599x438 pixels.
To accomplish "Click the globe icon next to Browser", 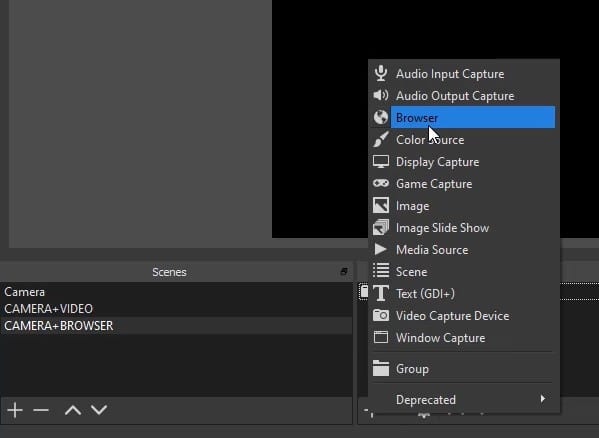I will click(380, 117).
